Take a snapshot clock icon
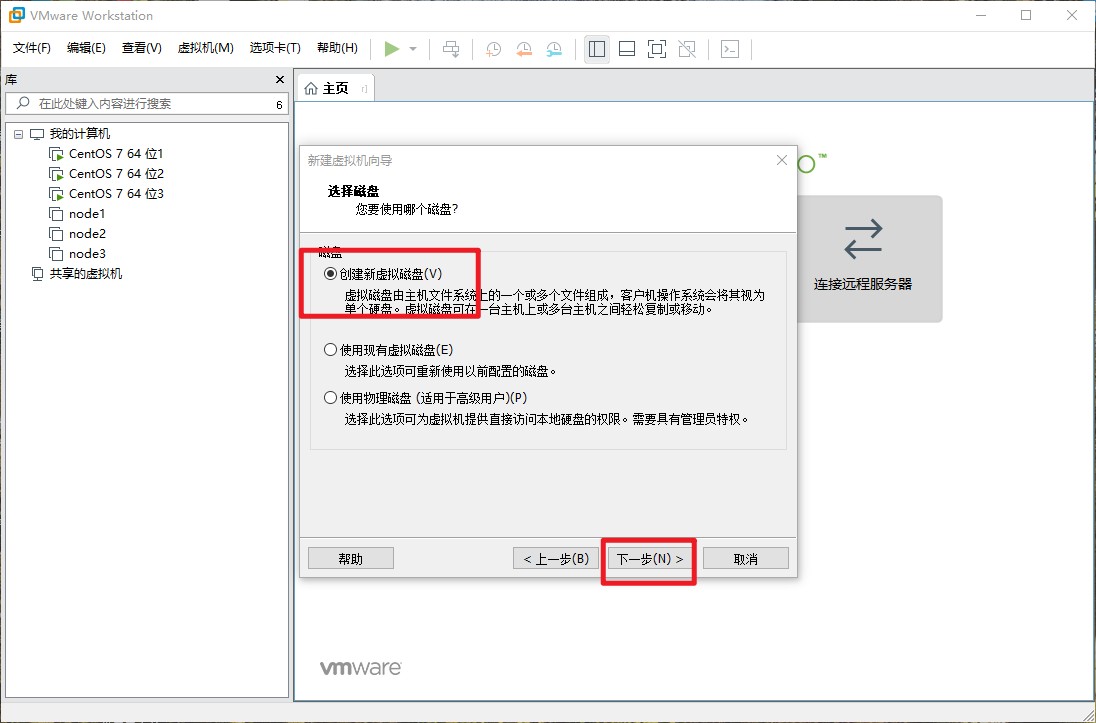The height and width of the screenshot is (723, 1096). click(x=493, y=49)
